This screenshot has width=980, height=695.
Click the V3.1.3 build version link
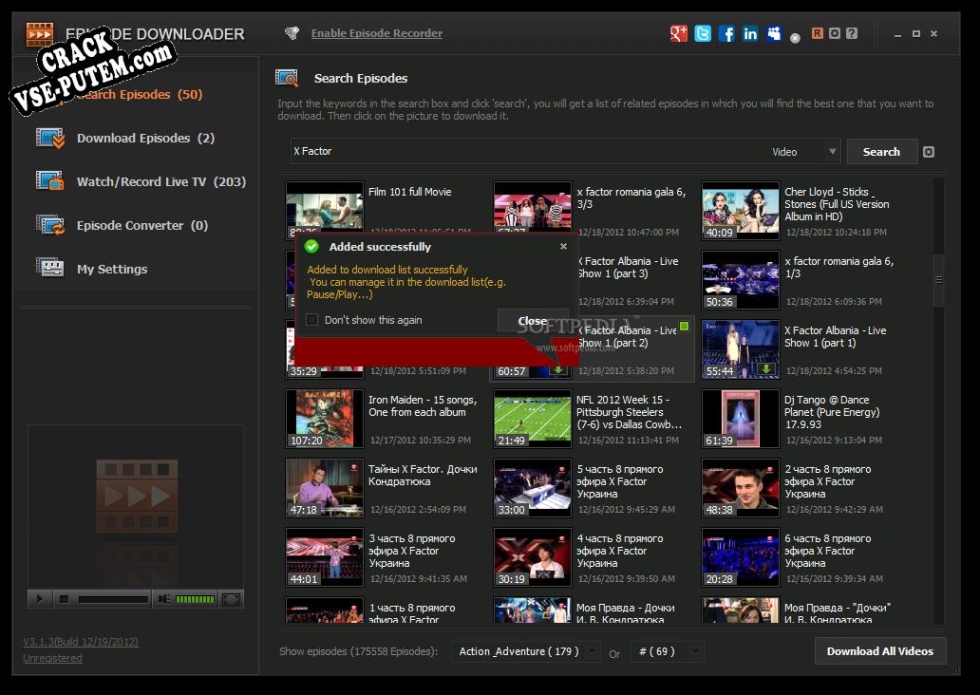pyautogui.click(x=81, y=642)
